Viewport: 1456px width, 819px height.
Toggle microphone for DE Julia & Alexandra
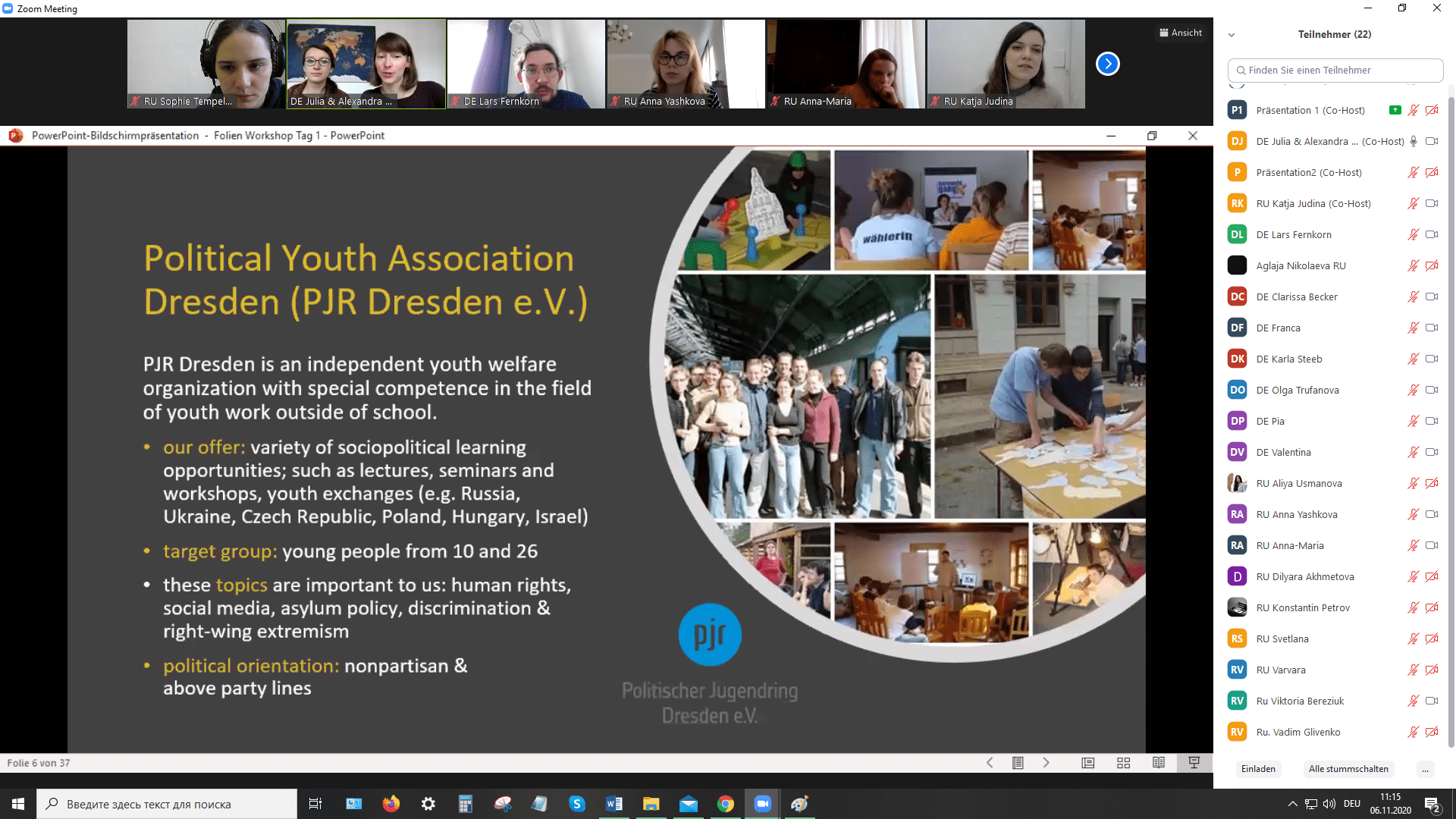(x=1413, y=141)
